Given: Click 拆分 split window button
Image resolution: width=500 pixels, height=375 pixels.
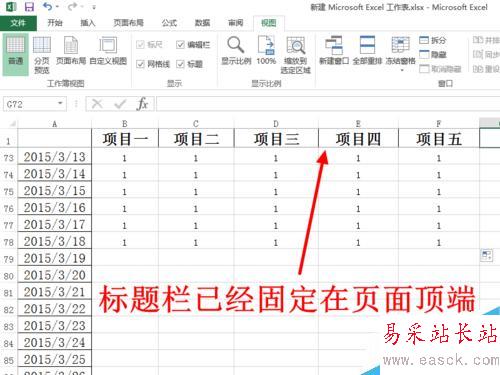Looking at the screenshot, I should point(433,40).
